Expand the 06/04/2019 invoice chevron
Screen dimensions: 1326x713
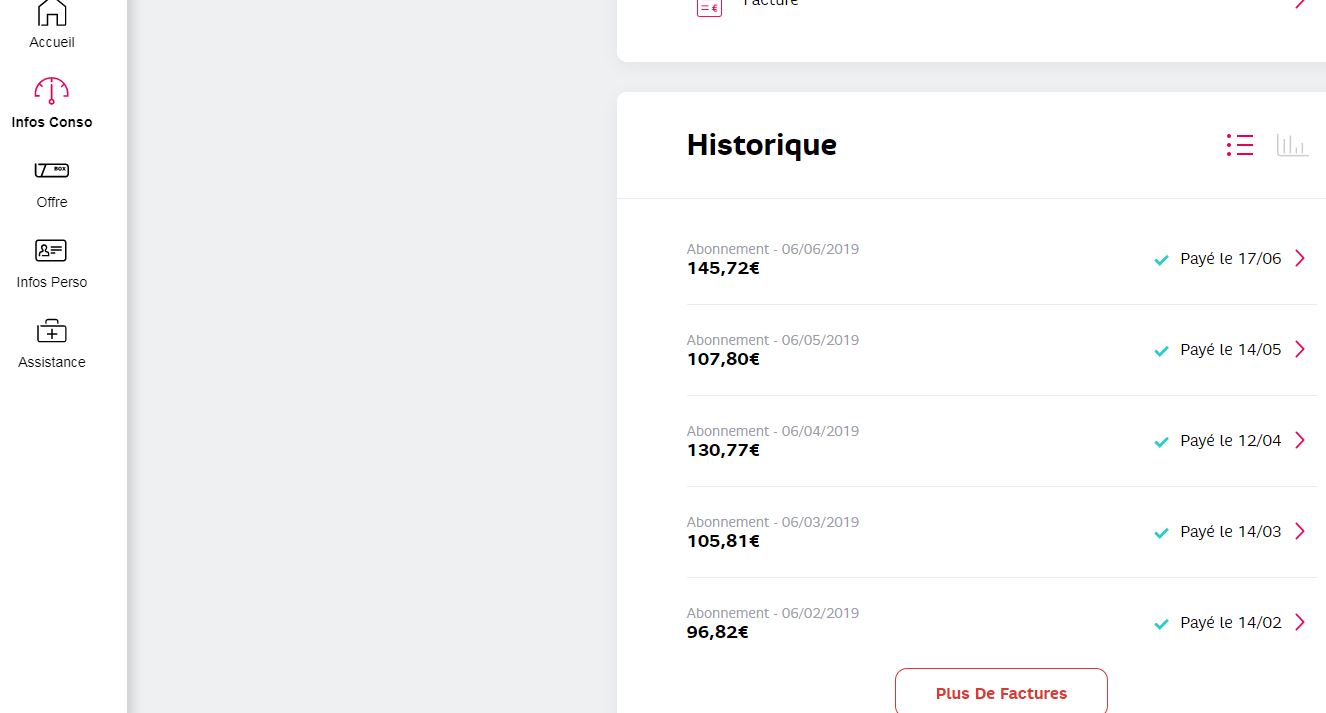[x=1300, y=440]
